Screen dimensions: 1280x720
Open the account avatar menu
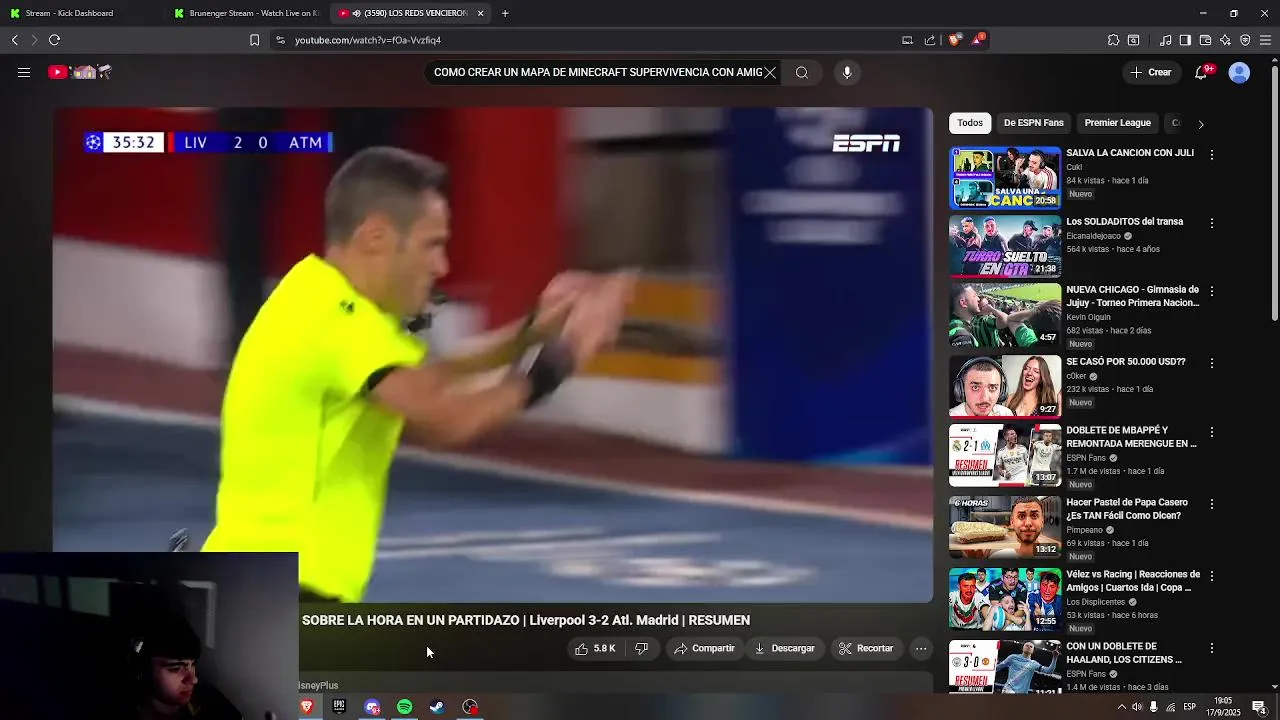pyautogui.click(x=1239, y=72)
